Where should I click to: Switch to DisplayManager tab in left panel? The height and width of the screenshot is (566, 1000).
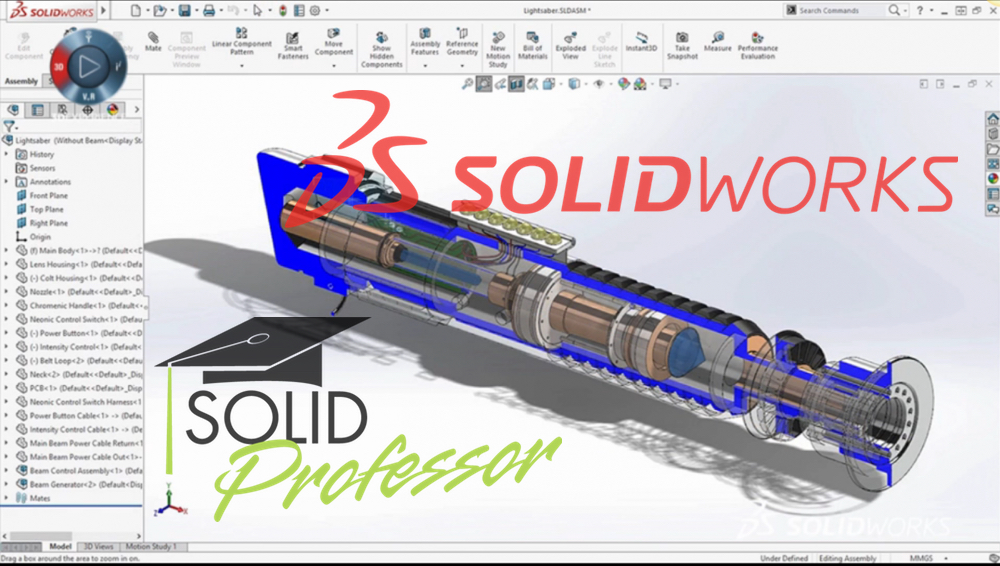tap(112, 110)
